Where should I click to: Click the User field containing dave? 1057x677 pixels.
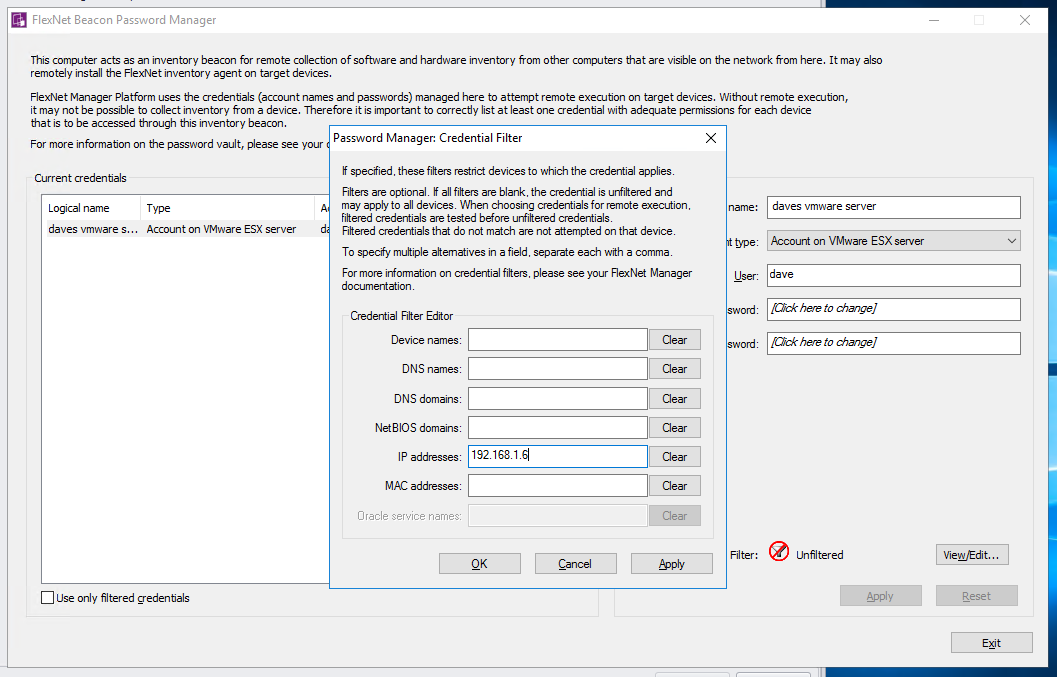click(x=893, y=275)
